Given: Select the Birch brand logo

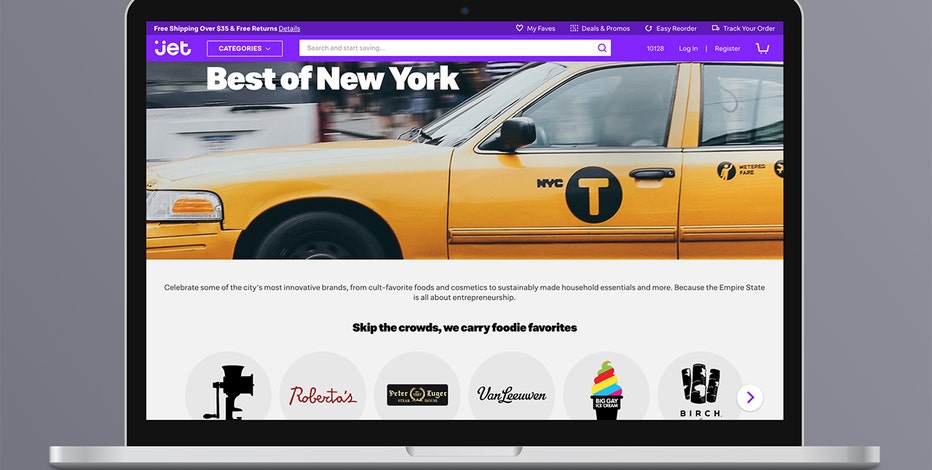Looking at the screenshot, I should point(701,387).
